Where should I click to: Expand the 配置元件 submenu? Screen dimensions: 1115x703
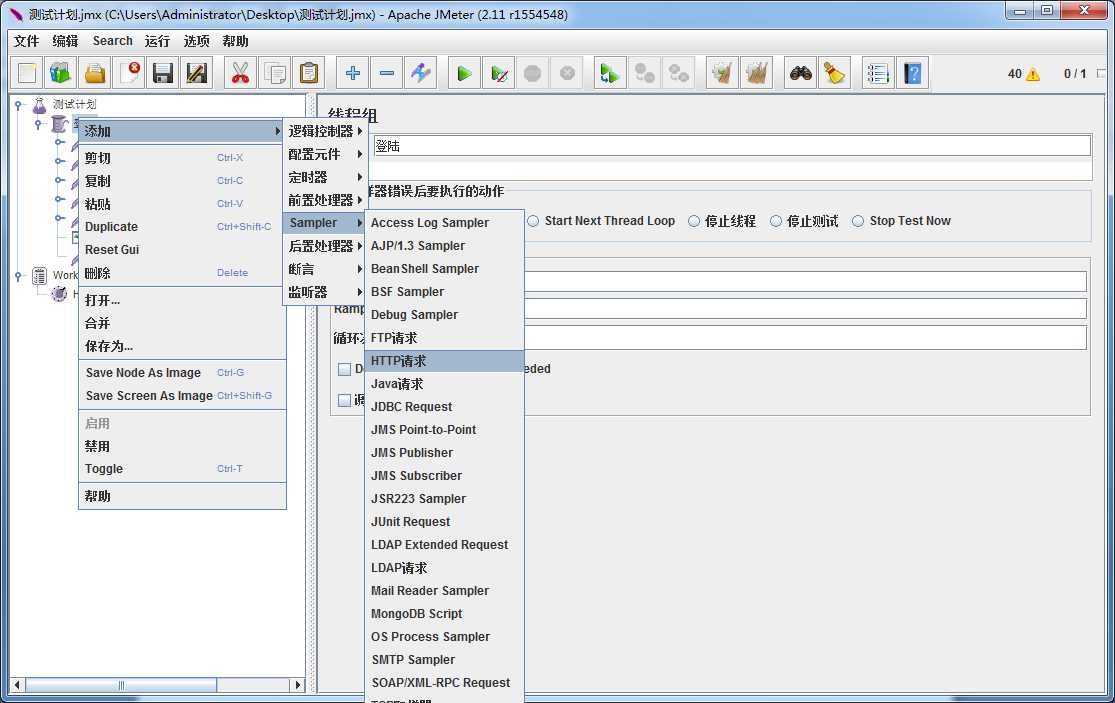click(324, 154)
